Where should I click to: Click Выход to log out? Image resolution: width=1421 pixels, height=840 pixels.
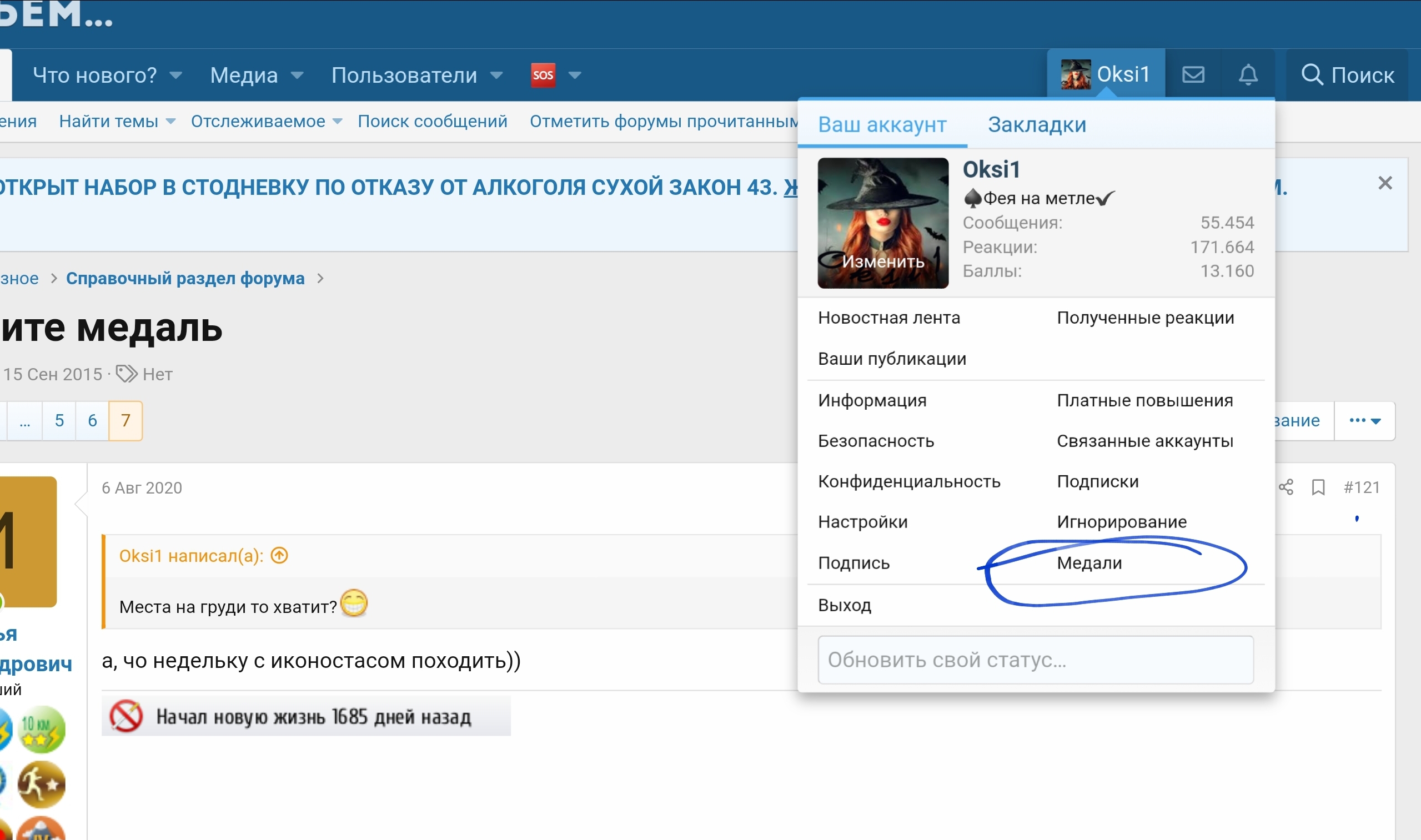point(844,606)
